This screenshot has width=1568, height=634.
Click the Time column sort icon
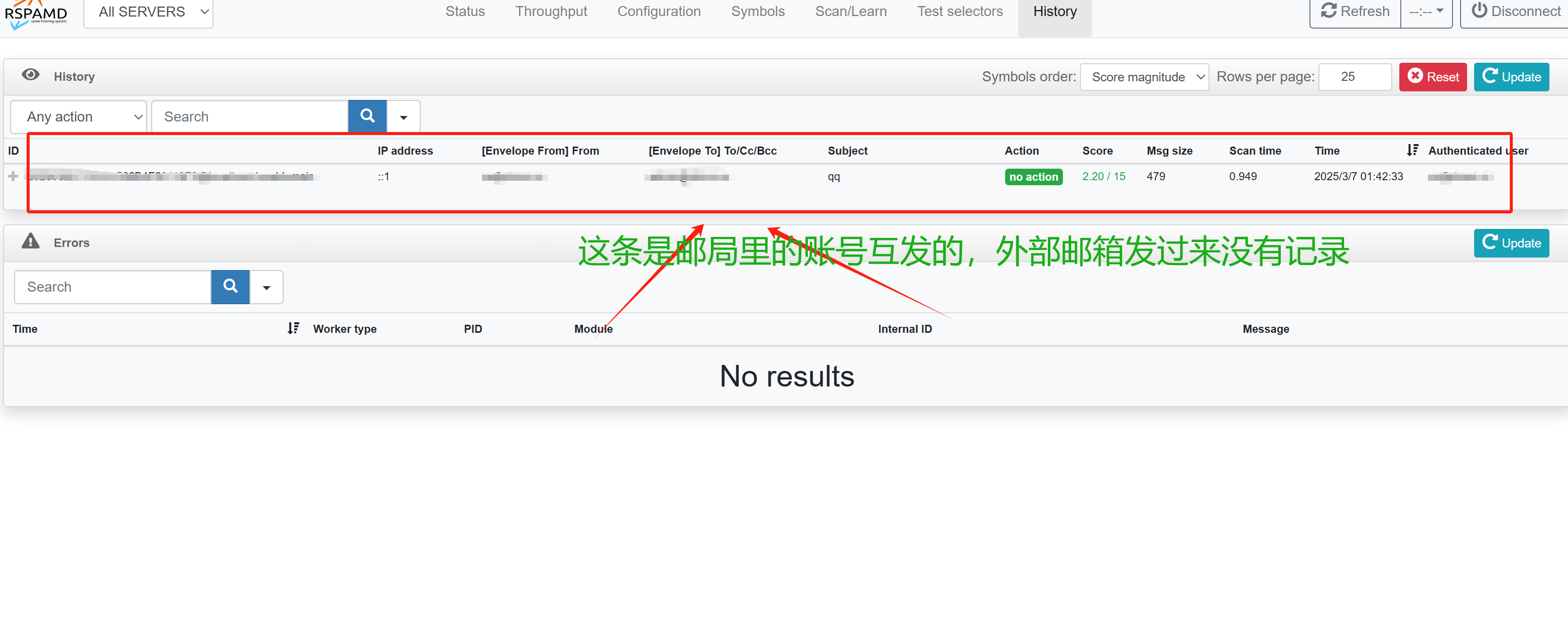[1412, 150]
